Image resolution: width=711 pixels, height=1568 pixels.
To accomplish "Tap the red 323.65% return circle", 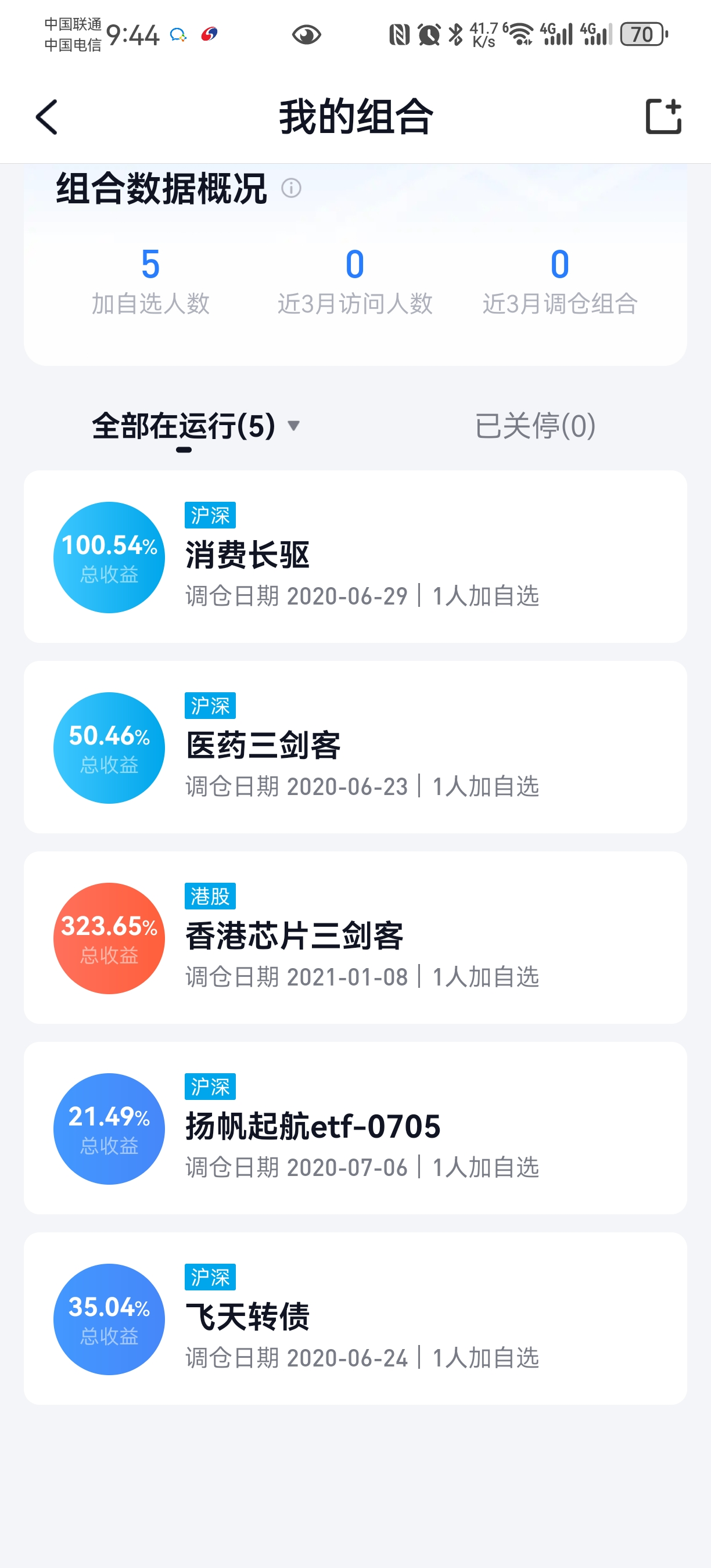I will pyautogui.click(x=110, y=938).
